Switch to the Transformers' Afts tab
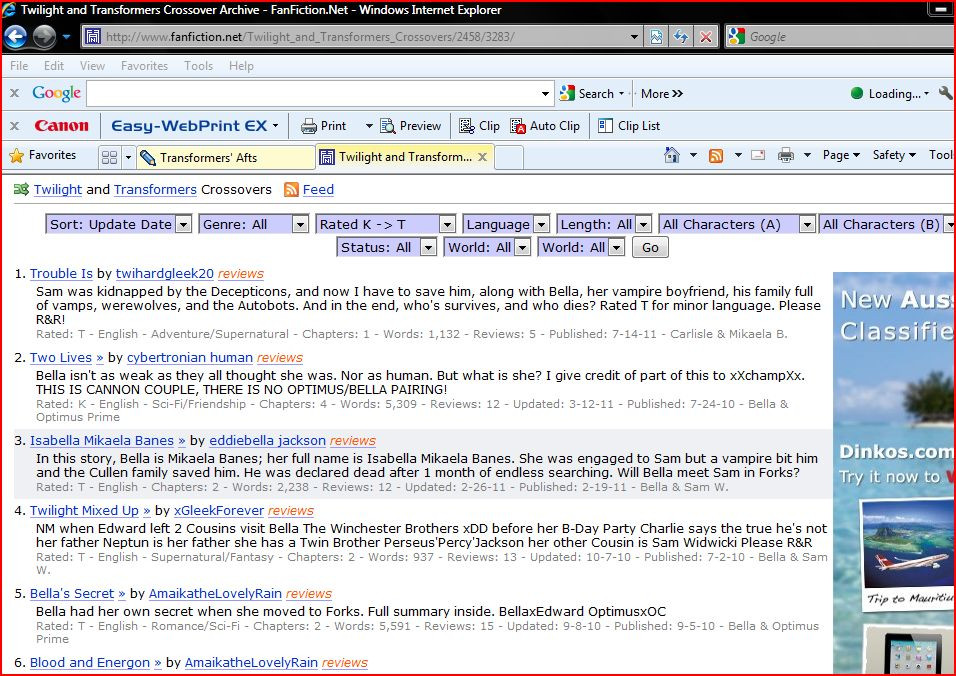 click(x=226, y=157)
